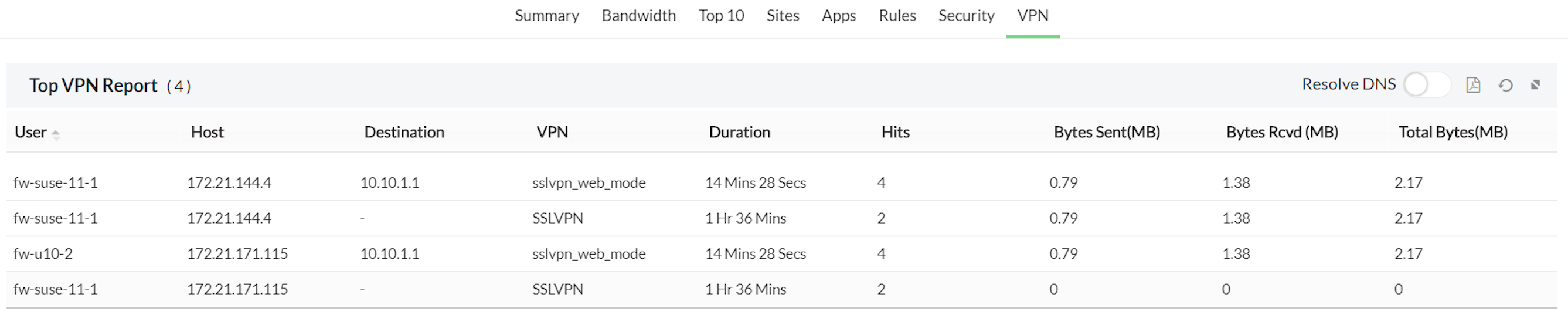The height and width of the screenshot is (318, 1568).
Task: Go to the Top 10 tab
Action: 722,16
